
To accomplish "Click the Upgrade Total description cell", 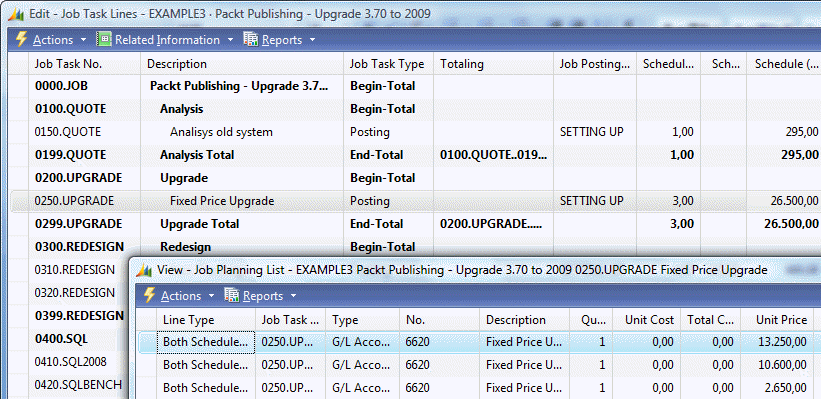I will coord(199,224).
